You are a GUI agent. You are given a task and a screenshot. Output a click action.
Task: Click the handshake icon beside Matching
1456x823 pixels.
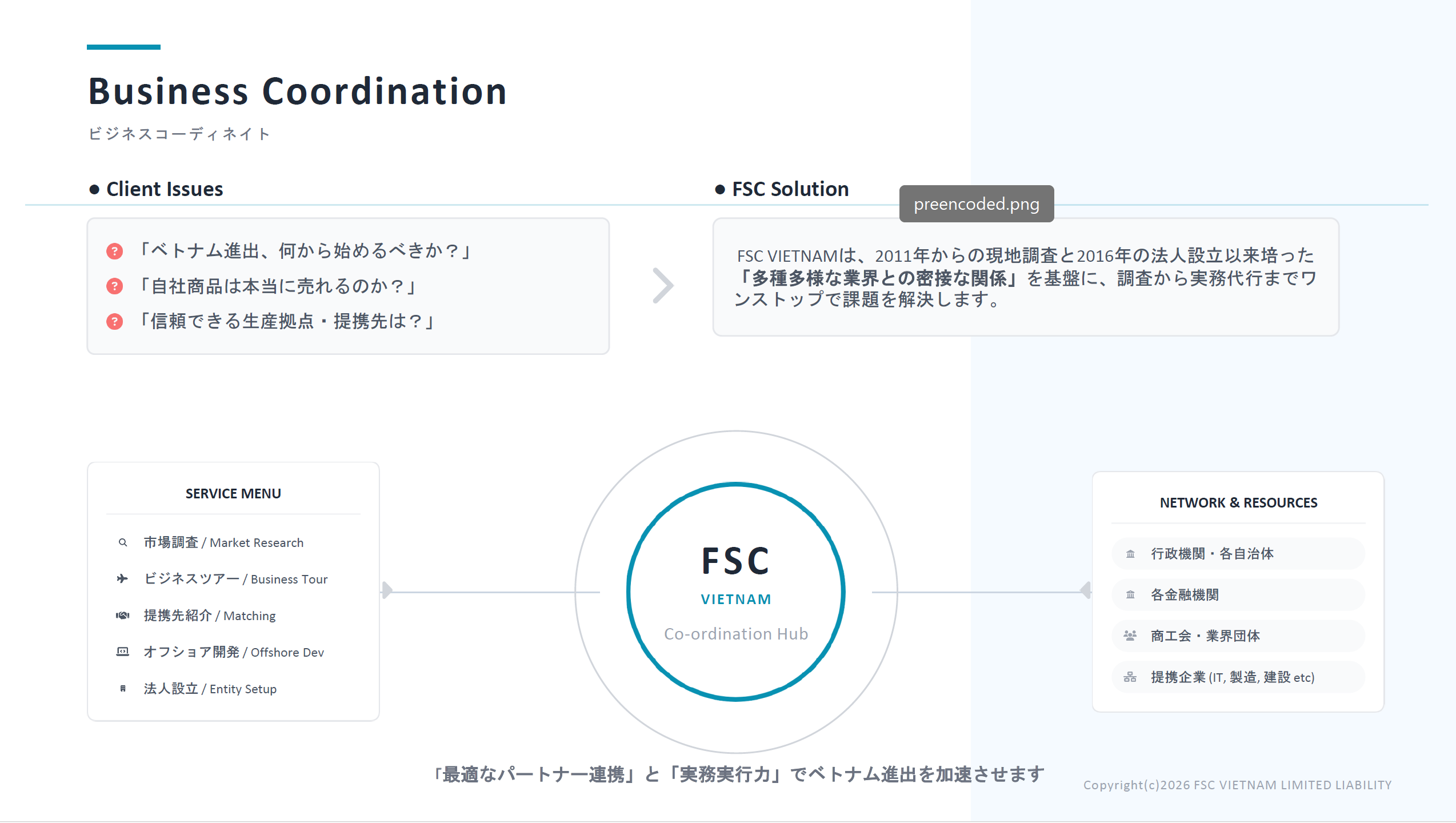point(122,616)
